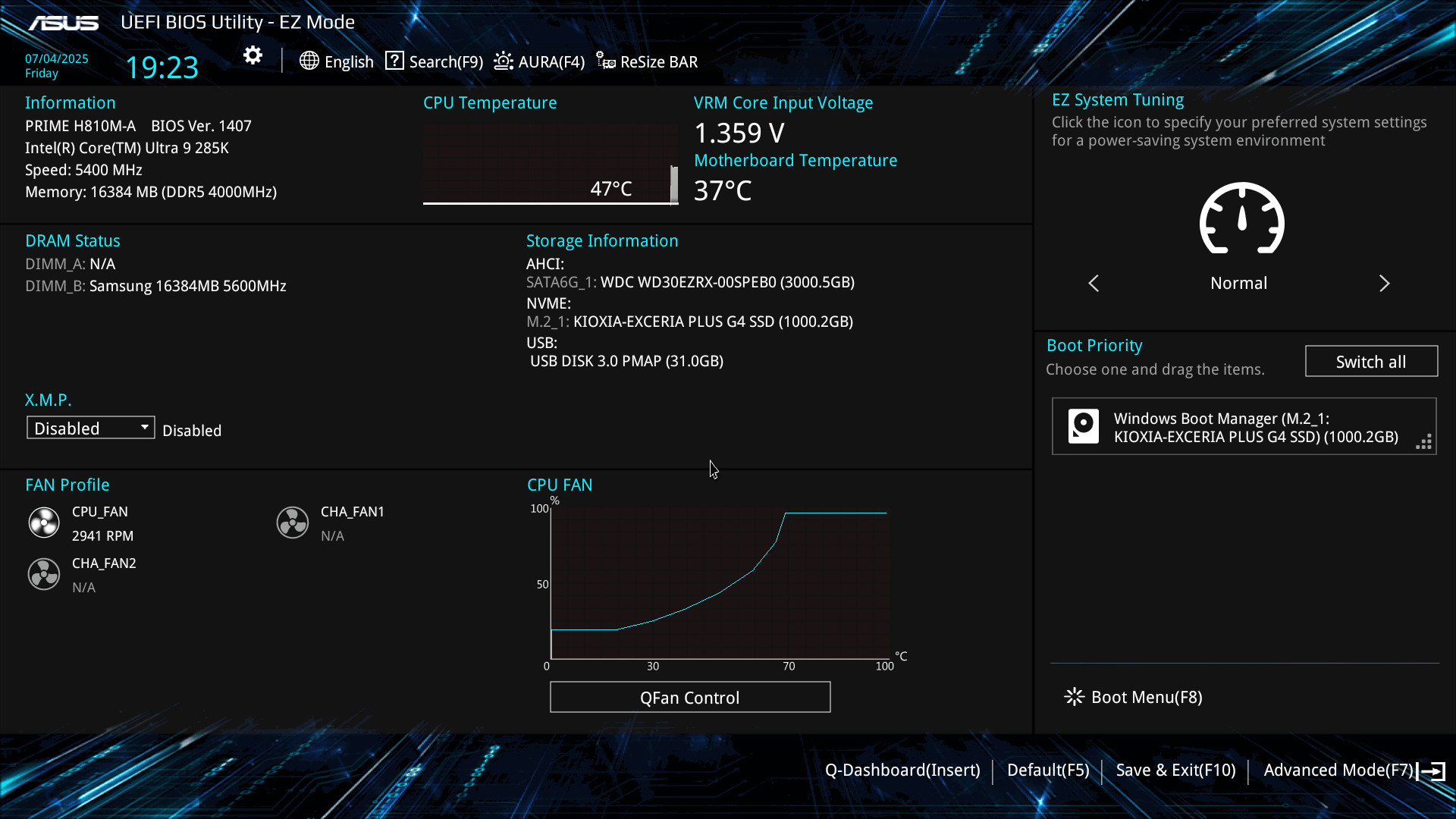The width and height of the screenshot is (1456, 819).
Task: Click the 2941 RPM value
Action: (x=102, y=535)
